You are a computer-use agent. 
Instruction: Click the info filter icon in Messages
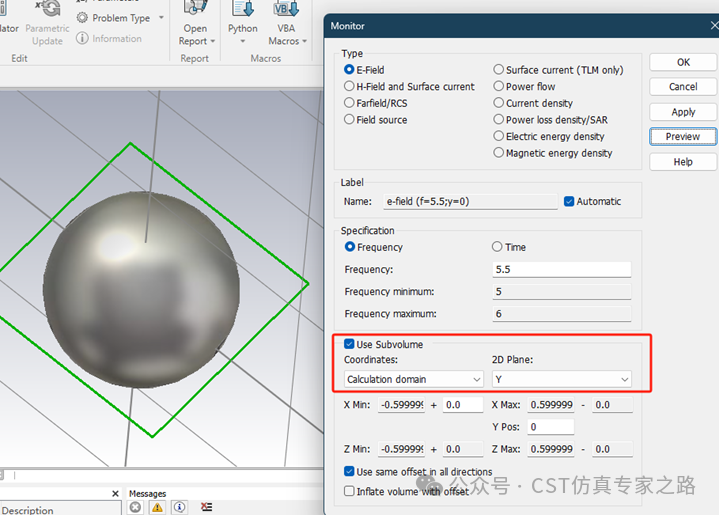[179, 507]
